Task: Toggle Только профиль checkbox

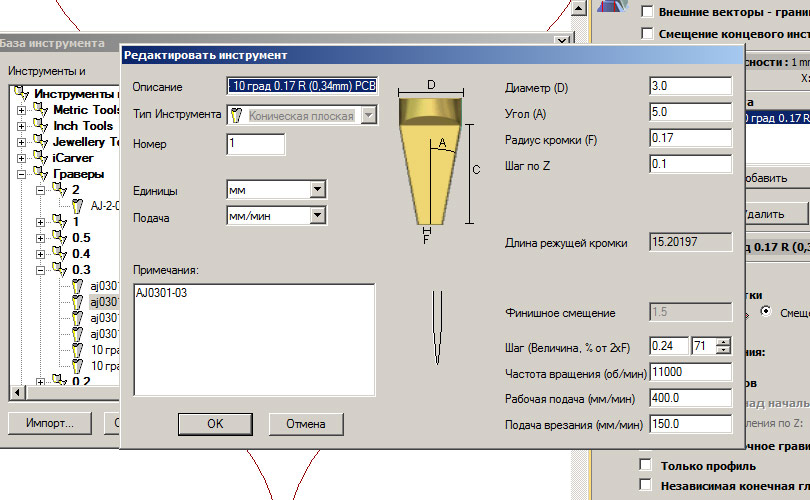Action: [645, 464]
